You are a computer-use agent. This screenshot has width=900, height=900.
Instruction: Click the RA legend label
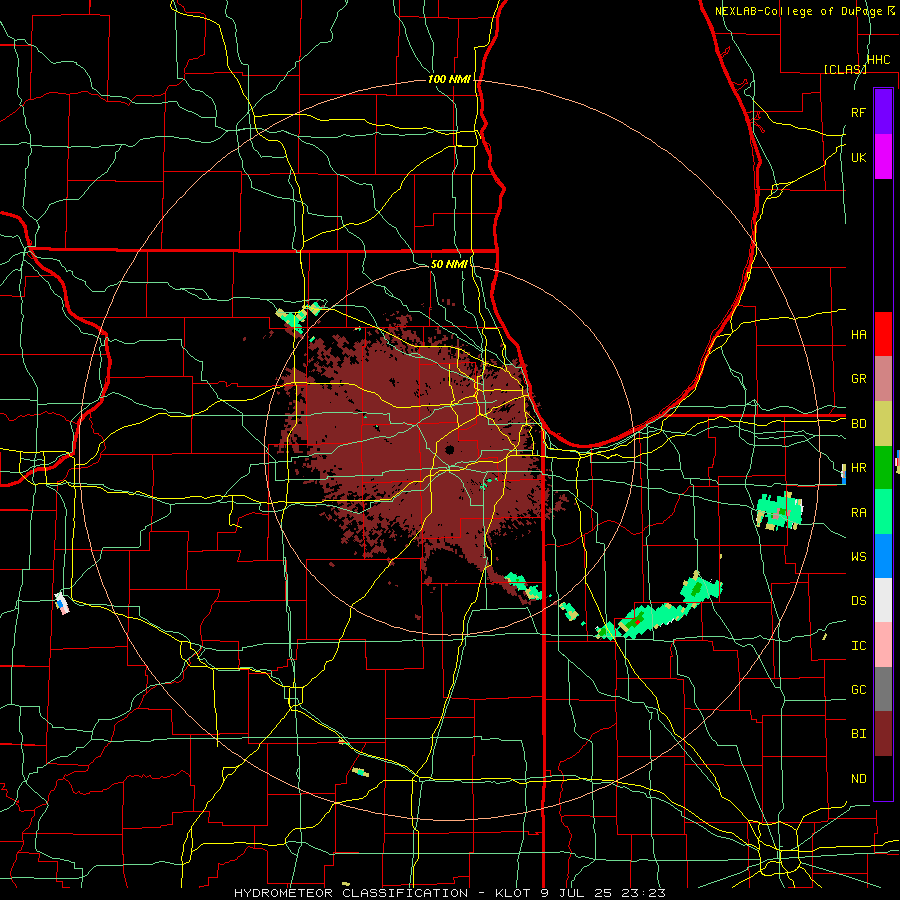(858, 512)
